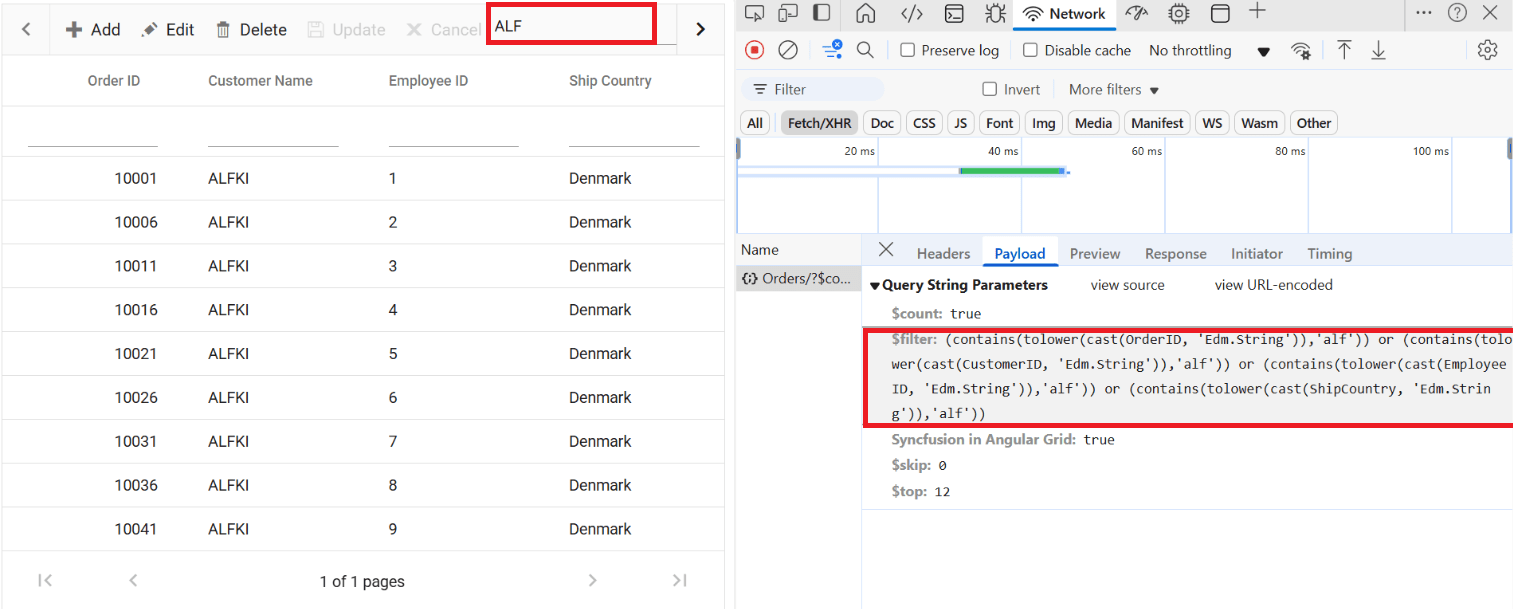
Task: Open DevTools help question mark icon
Action: [x=1457, y=12]
